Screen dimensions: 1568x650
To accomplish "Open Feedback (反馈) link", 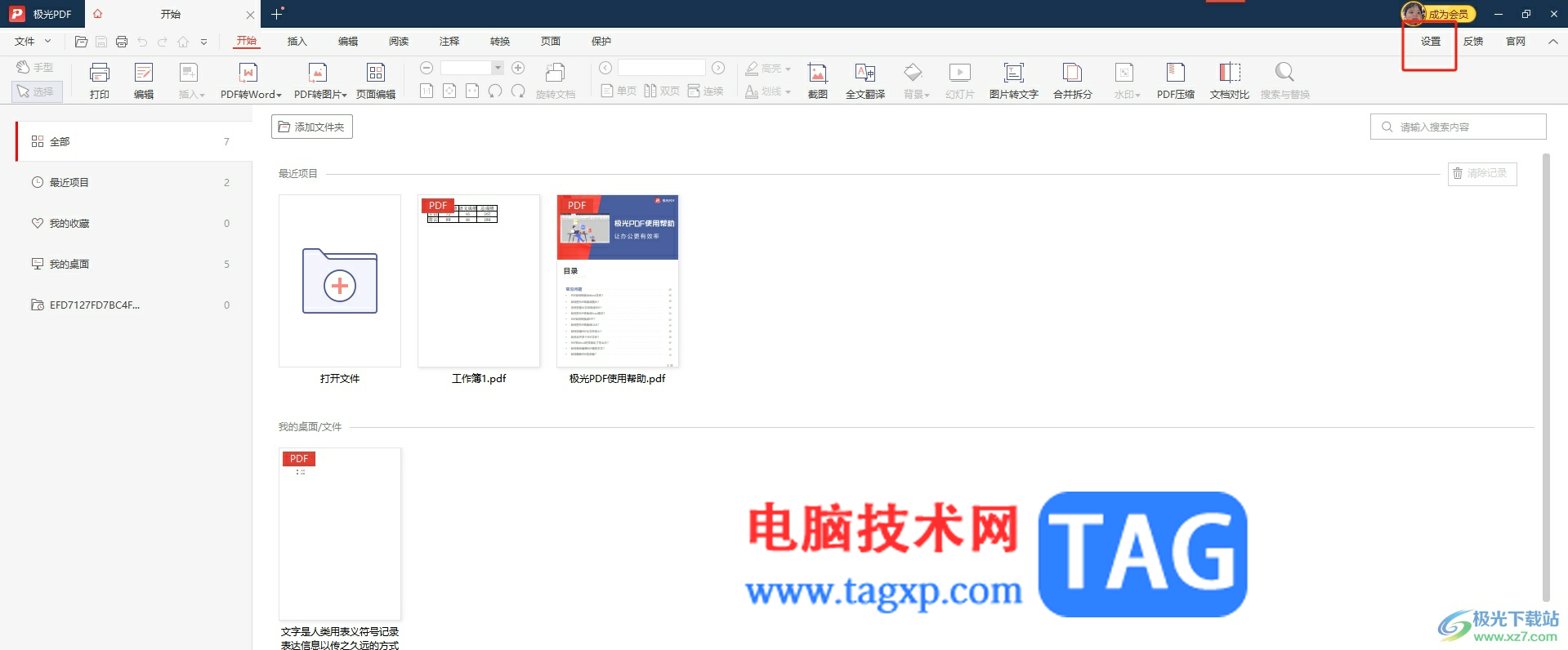I will pyautogui.click(x=1473, y=42).
